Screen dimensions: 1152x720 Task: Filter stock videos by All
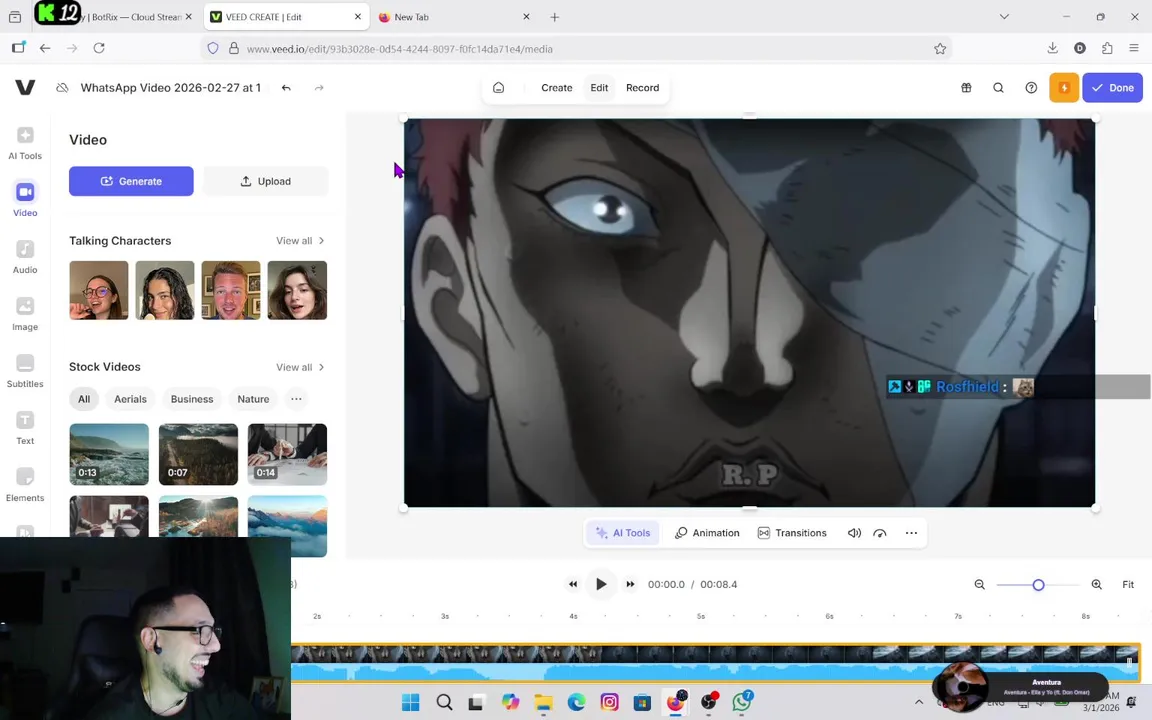84,399
